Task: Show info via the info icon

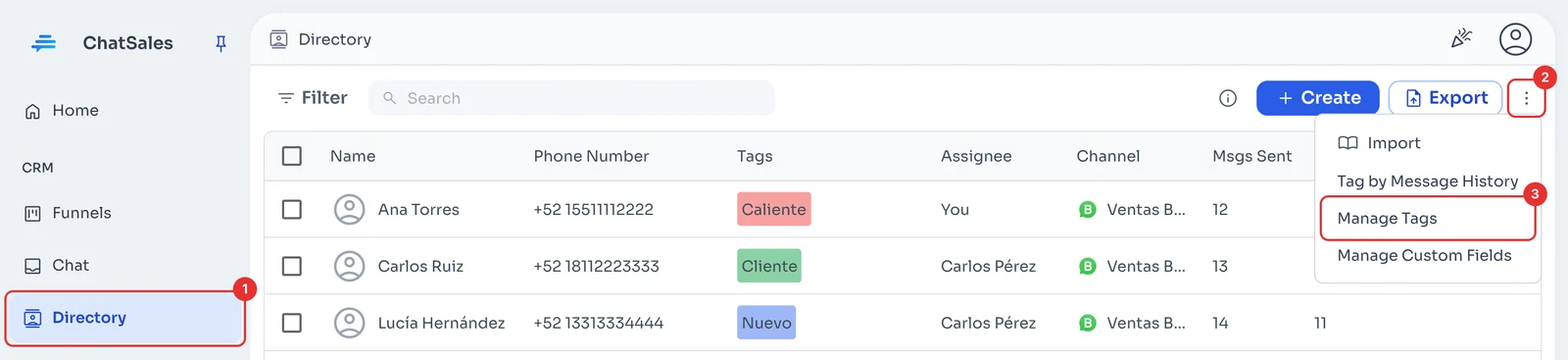Action: [1227, 98]
